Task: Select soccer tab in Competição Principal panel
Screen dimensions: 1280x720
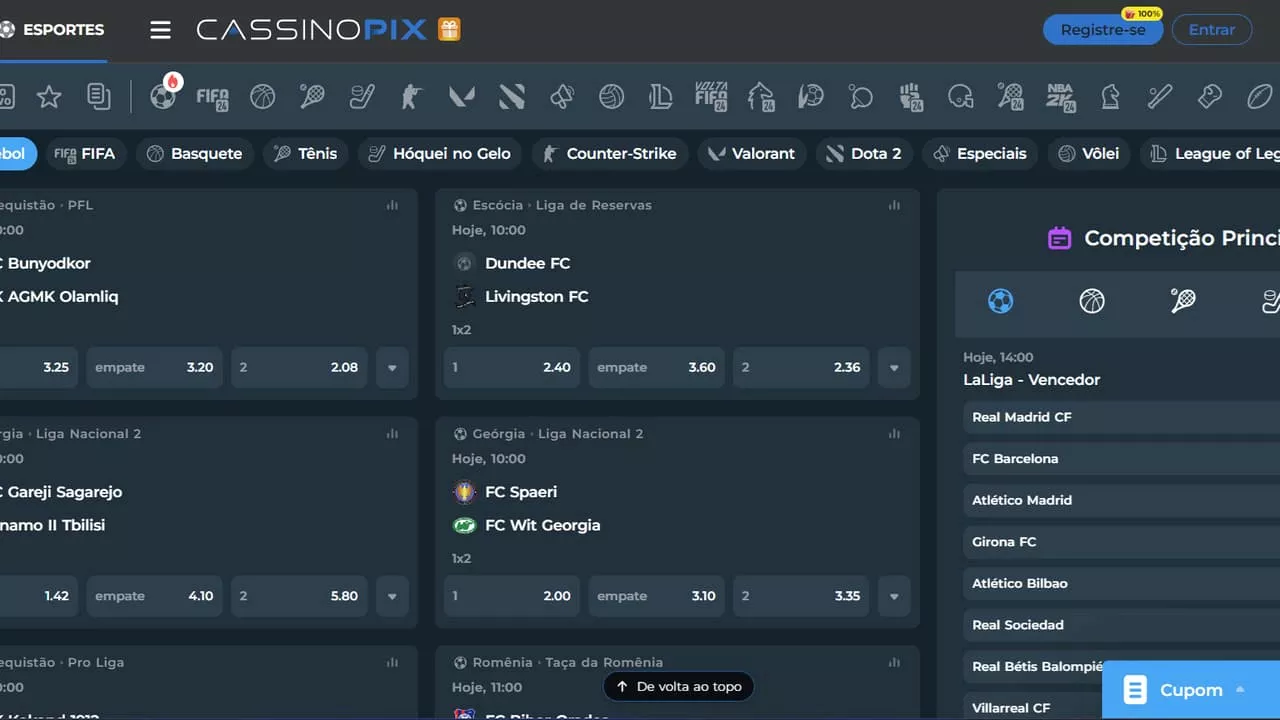Action: pyautogui.click(x=1000, y=301)
